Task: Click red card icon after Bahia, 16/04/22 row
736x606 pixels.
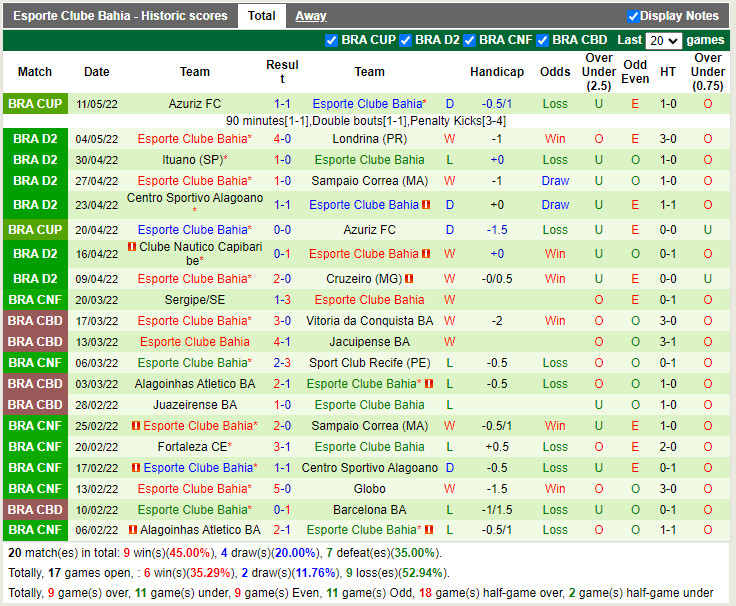Action: tap(426, 254)
